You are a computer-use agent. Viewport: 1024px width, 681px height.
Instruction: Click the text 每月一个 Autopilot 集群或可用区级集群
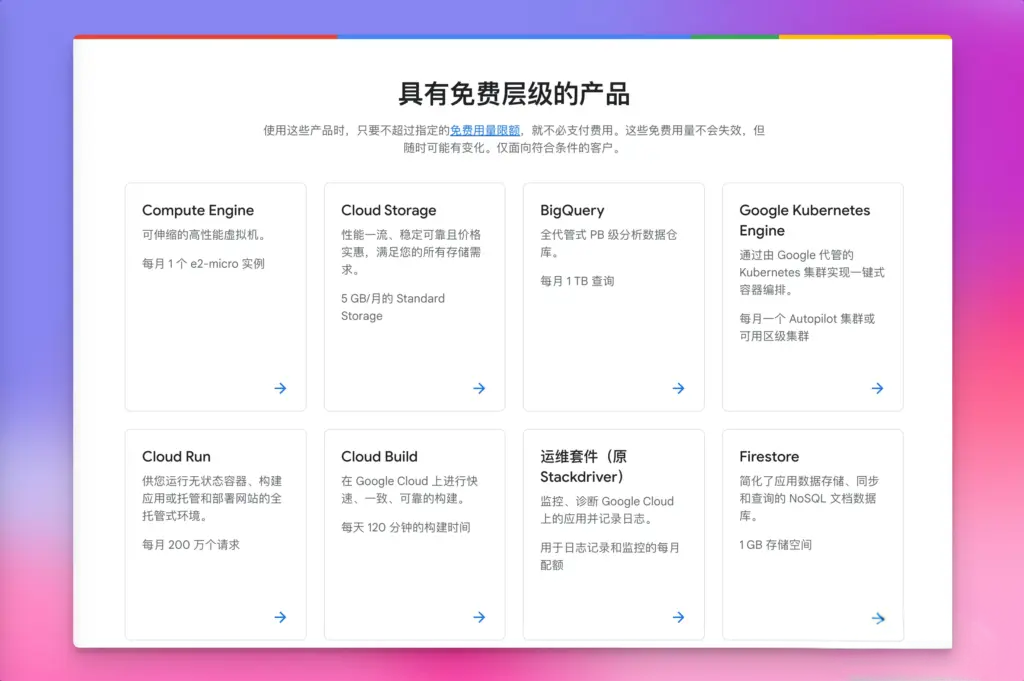[x=807, y=327]
